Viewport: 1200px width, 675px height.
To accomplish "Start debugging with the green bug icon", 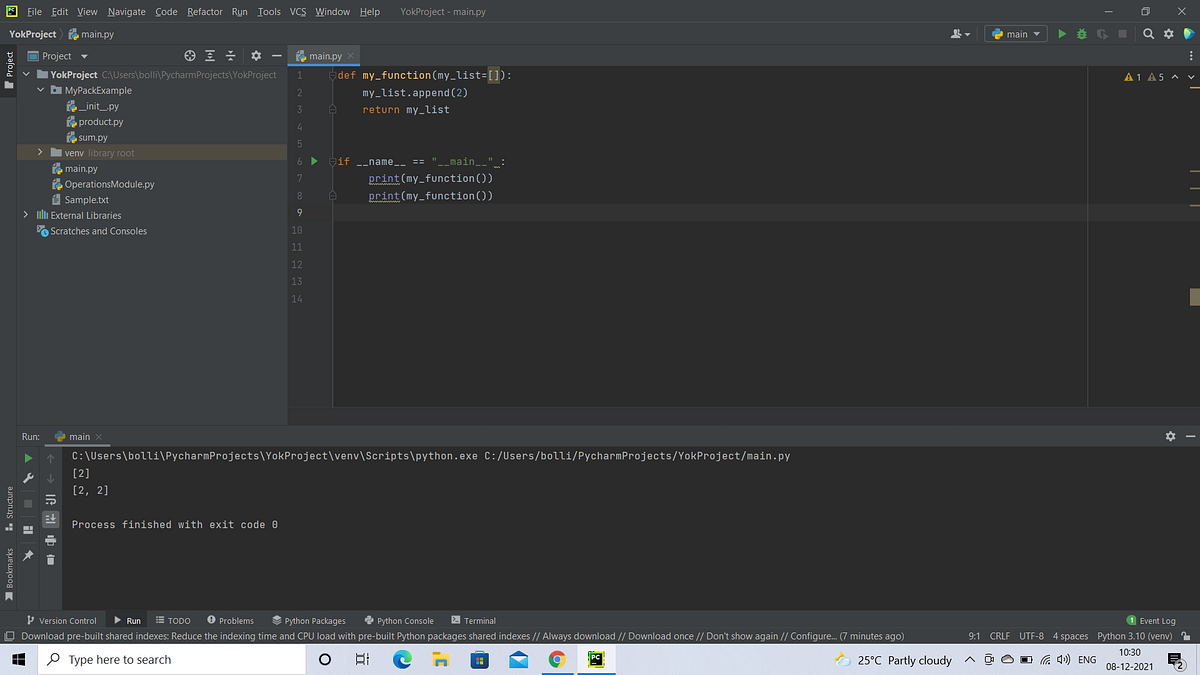I will [1082, 34].
